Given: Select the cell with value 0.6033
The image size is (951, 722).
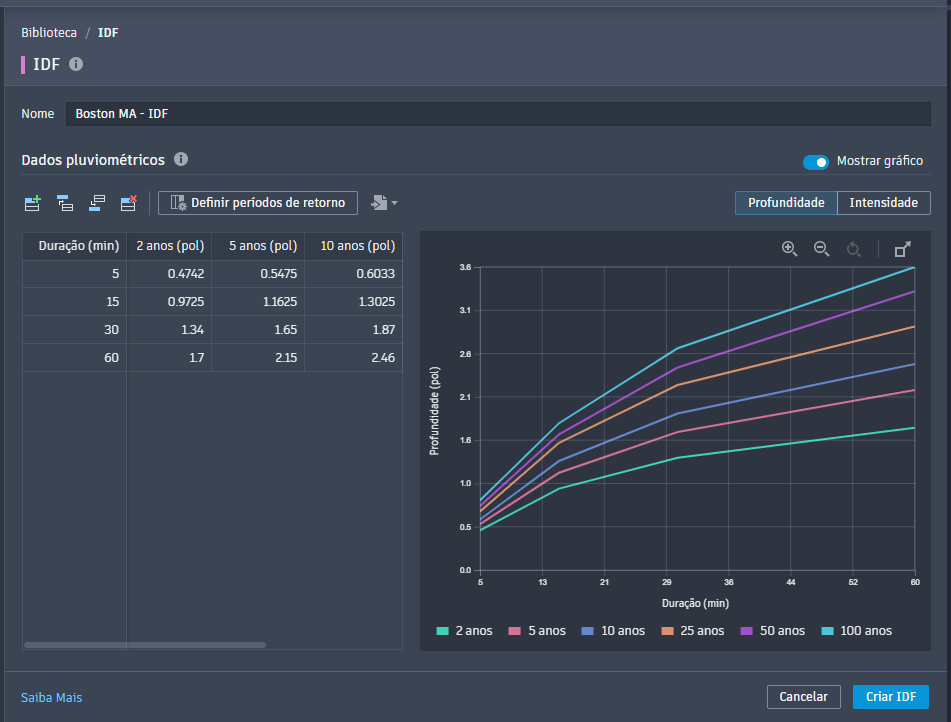Looking at the screenshot, I should 353,274.
